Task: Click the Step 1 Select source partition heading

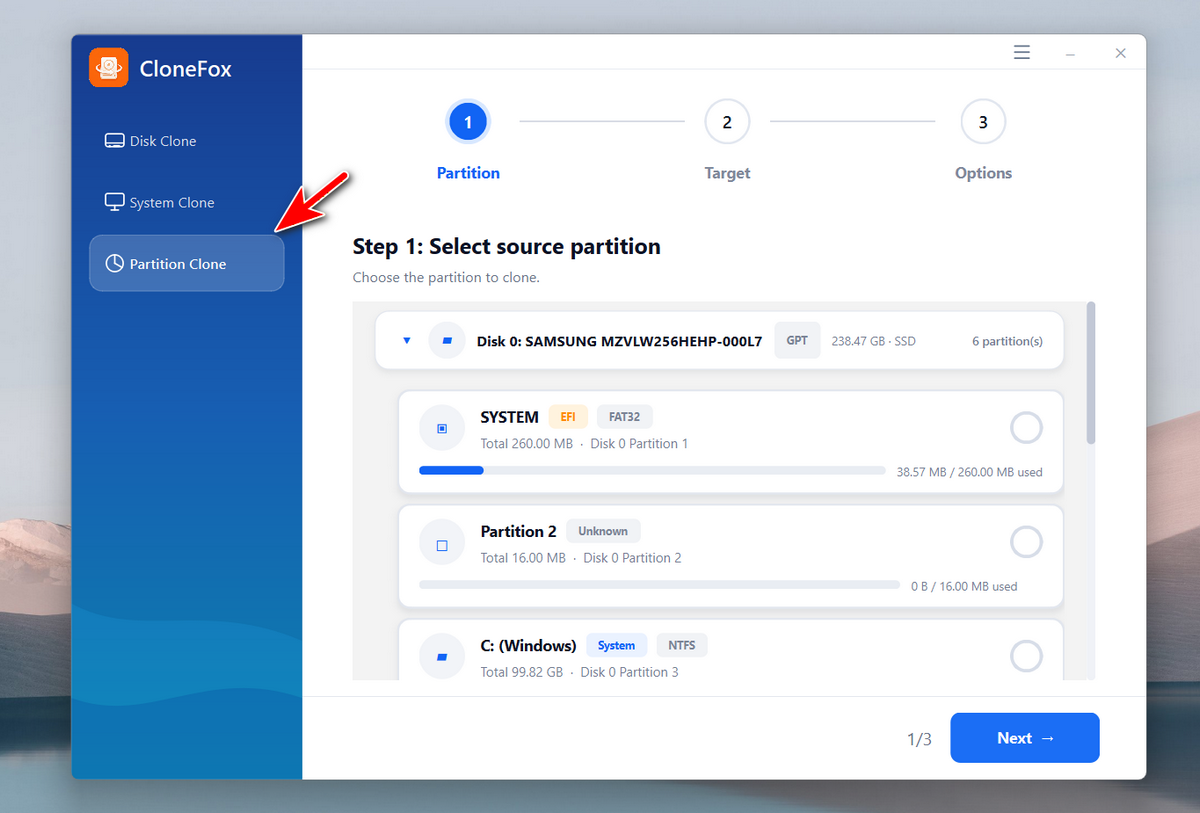Action: (x=507, y=246)
